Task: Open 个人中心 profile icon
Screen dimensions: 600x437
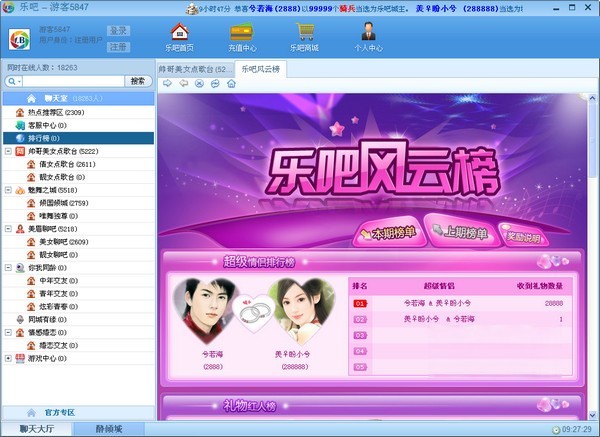Action: point(368,32)
